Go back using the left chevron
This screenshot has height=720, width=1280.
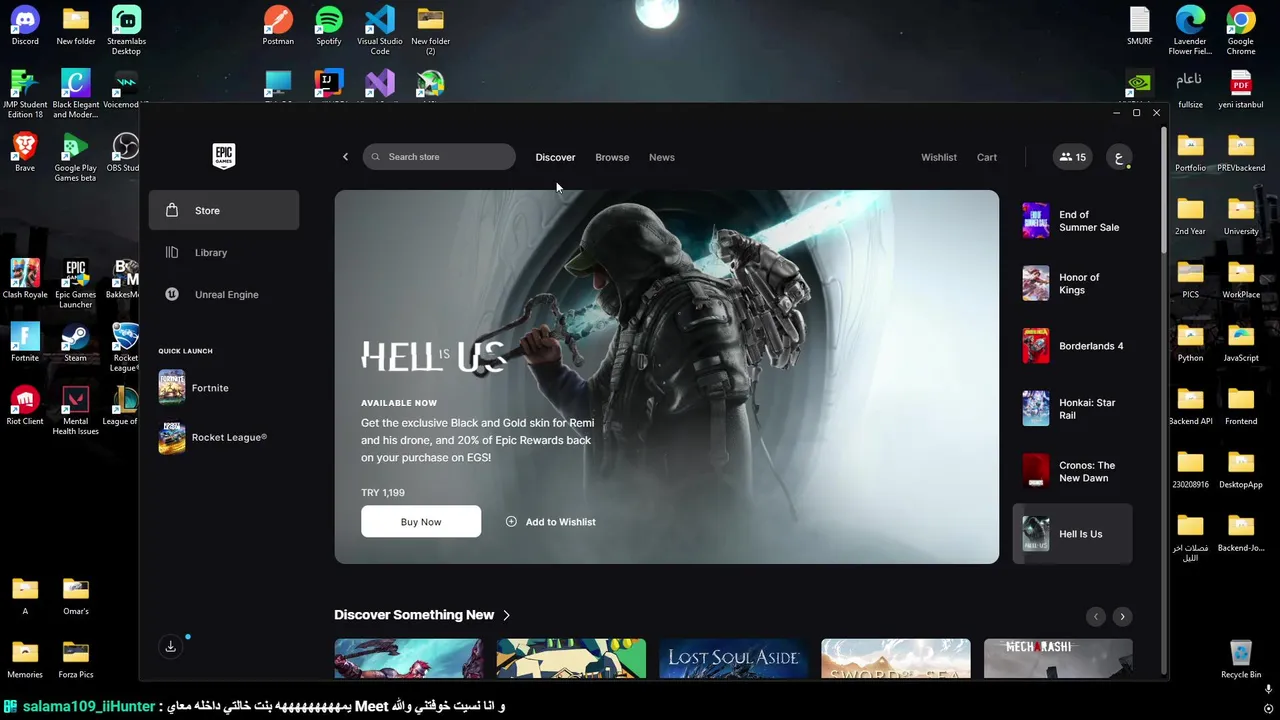coord(346,157)
